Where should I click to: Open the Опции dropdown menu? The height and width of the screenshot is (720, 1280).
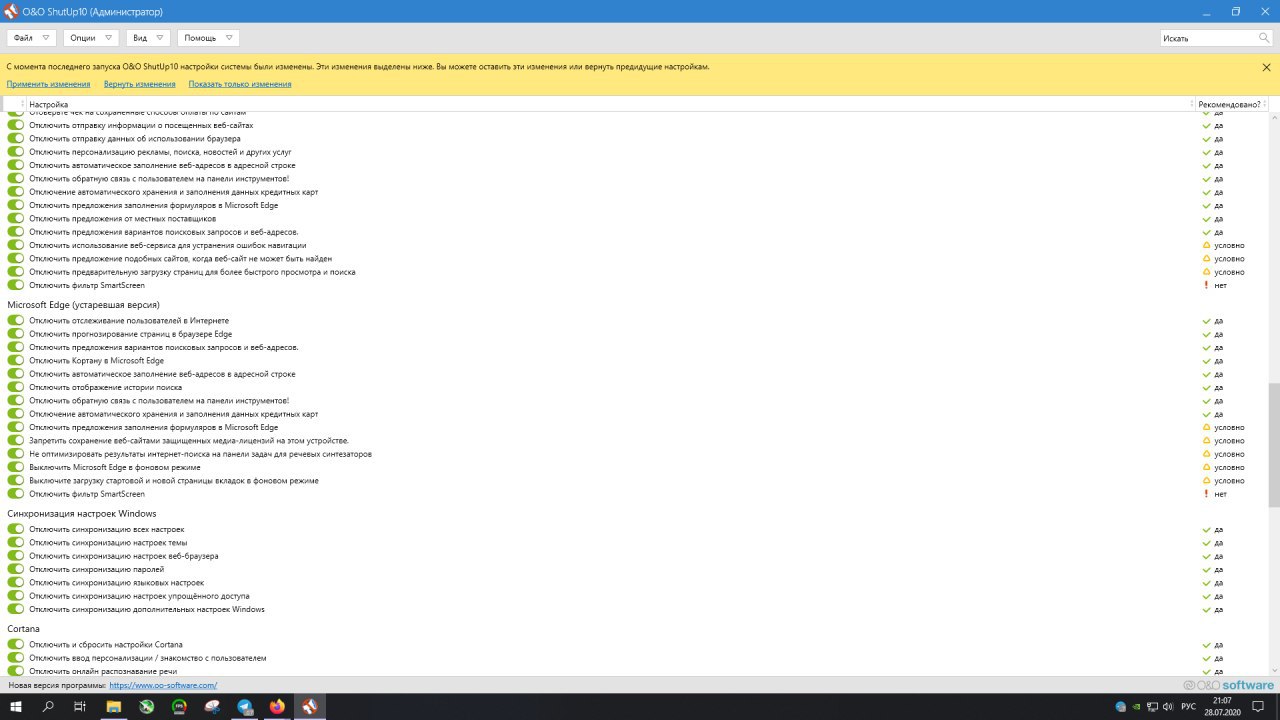tap(91, 38)
